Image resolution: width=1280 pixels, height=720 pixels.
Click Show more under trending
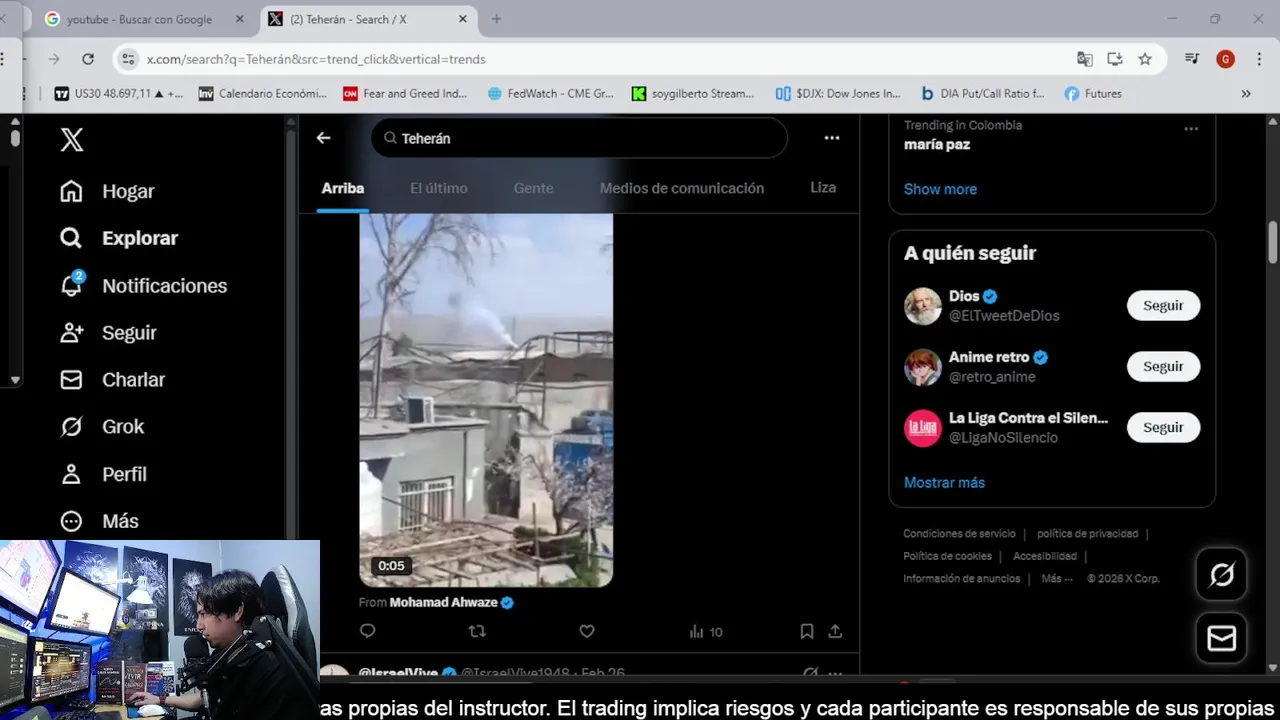tap(940, 189)
